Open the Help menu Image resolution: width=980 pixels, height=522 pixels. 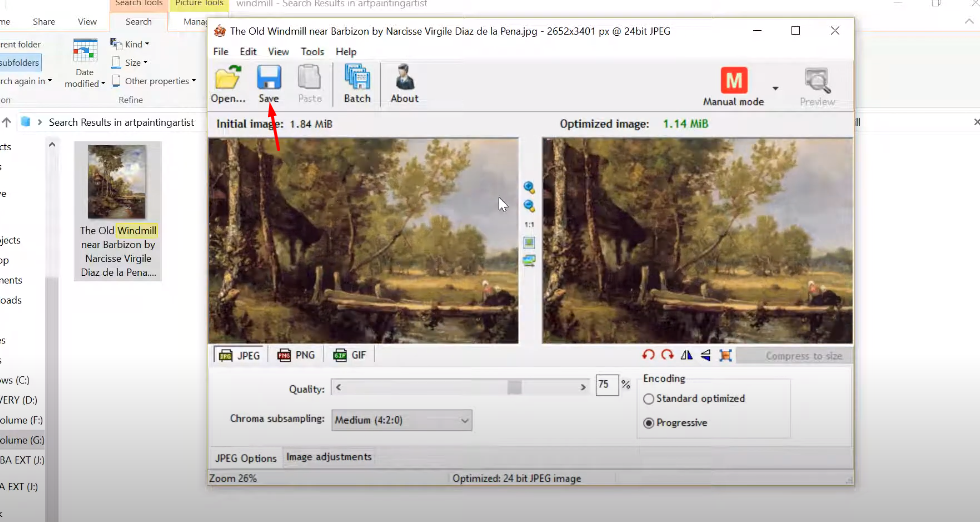point(346,51)
